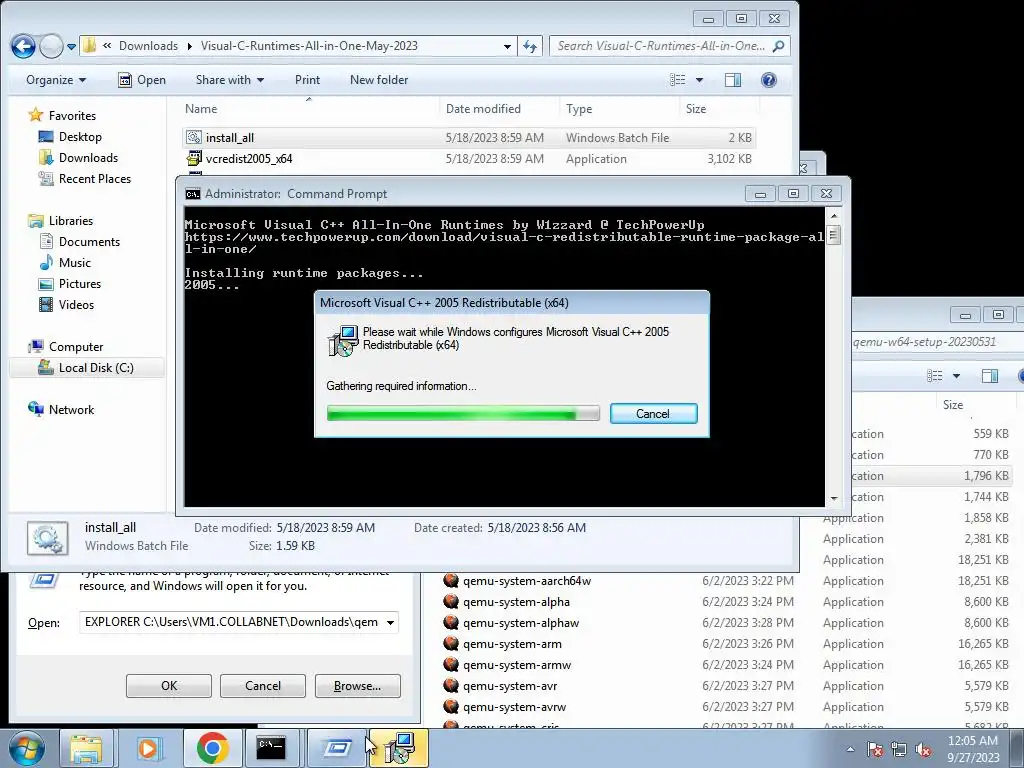Click Cancel in the Run dialog
This screenshot has height=768, width=1024.
click(x=263, y=686)
